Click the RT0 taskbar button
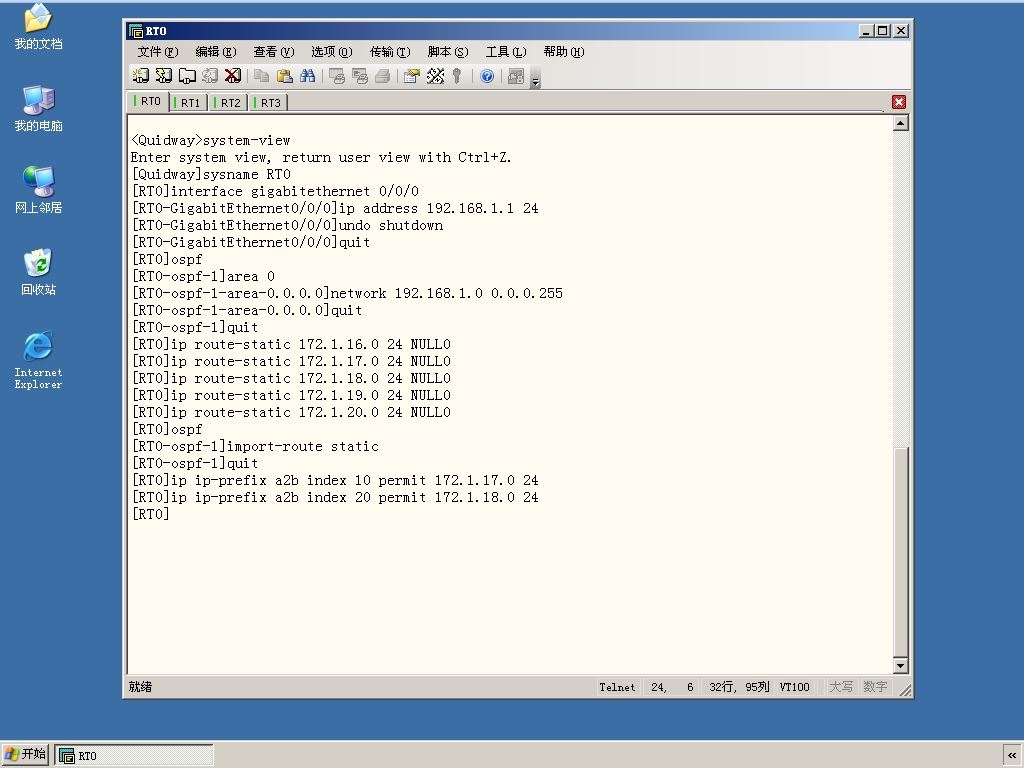 (x=134, y=755)
